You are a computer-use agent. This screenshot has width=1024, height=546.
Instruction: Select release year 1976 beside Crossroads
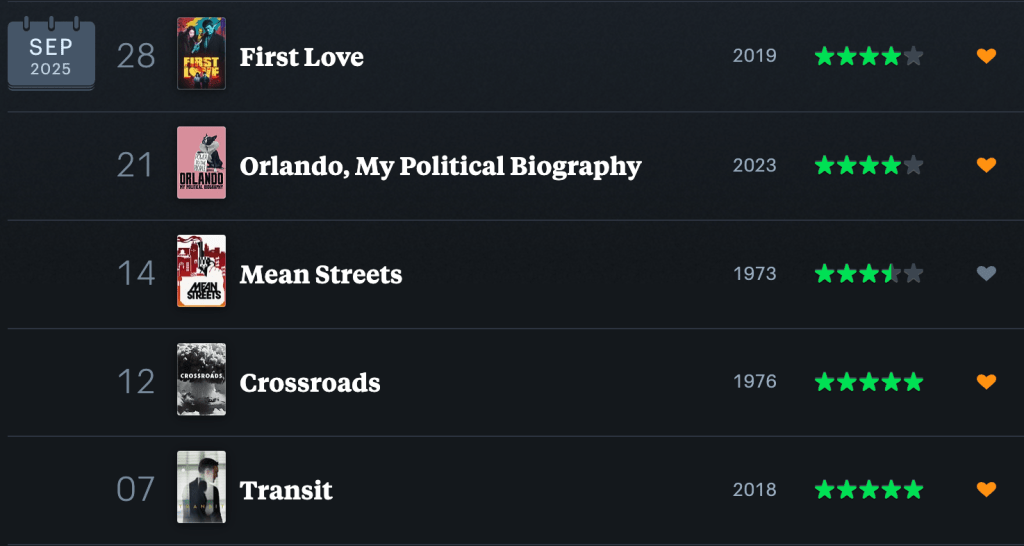pos(754,382)
